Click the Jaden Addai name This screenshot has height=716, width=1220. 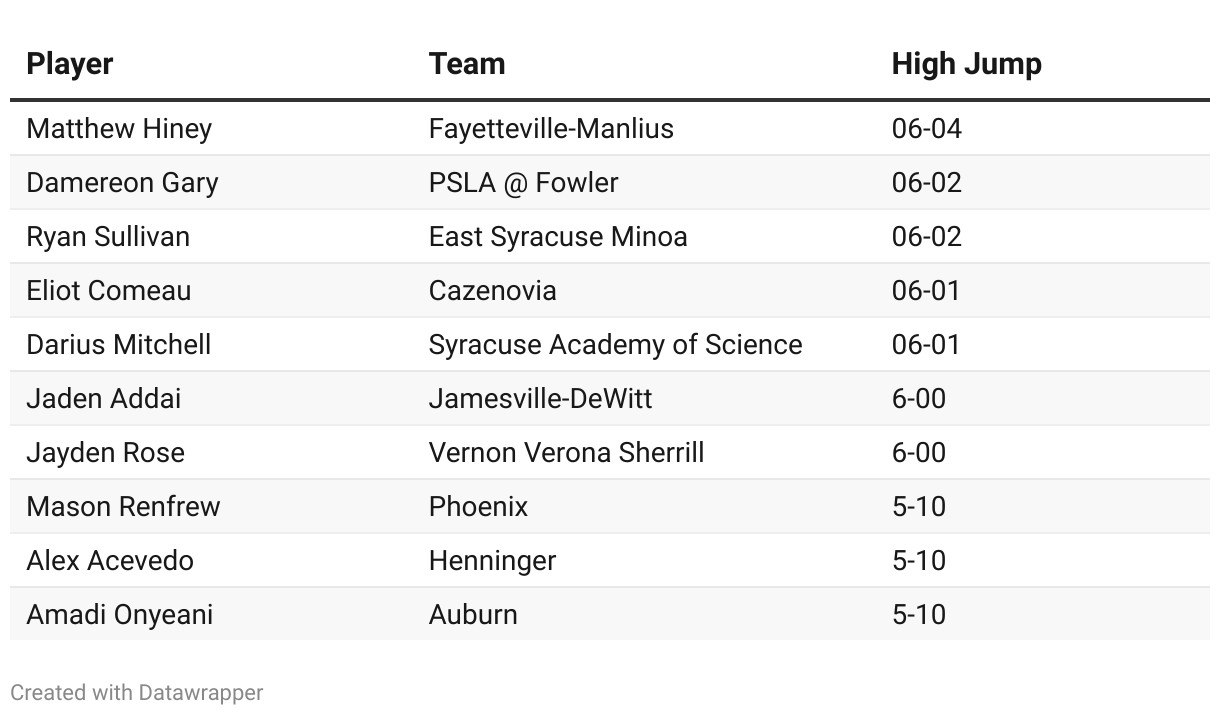tap(104, 399)
